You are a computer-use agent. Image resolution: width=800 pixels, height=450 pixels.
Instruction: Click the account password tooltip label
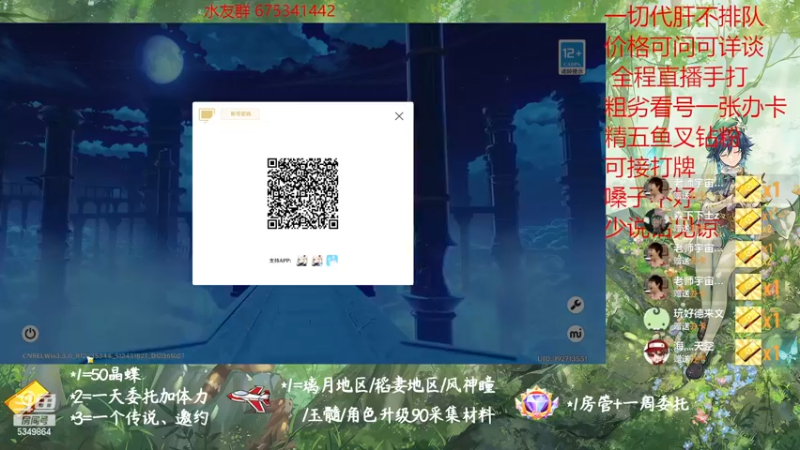240,114
